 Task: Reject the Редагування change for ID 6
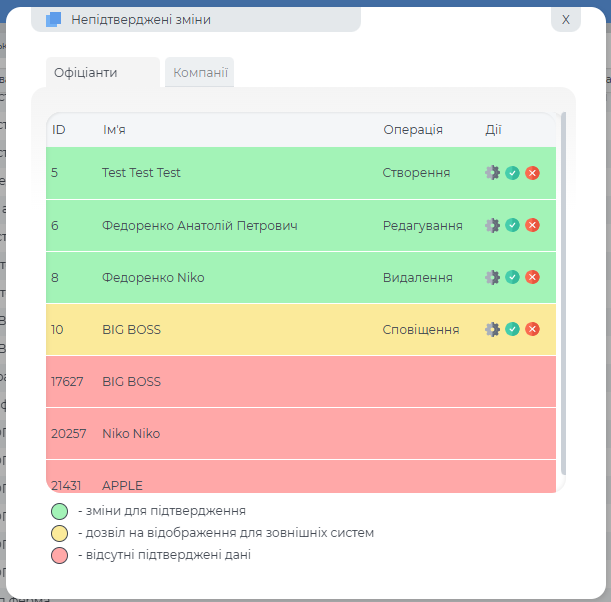532,225
